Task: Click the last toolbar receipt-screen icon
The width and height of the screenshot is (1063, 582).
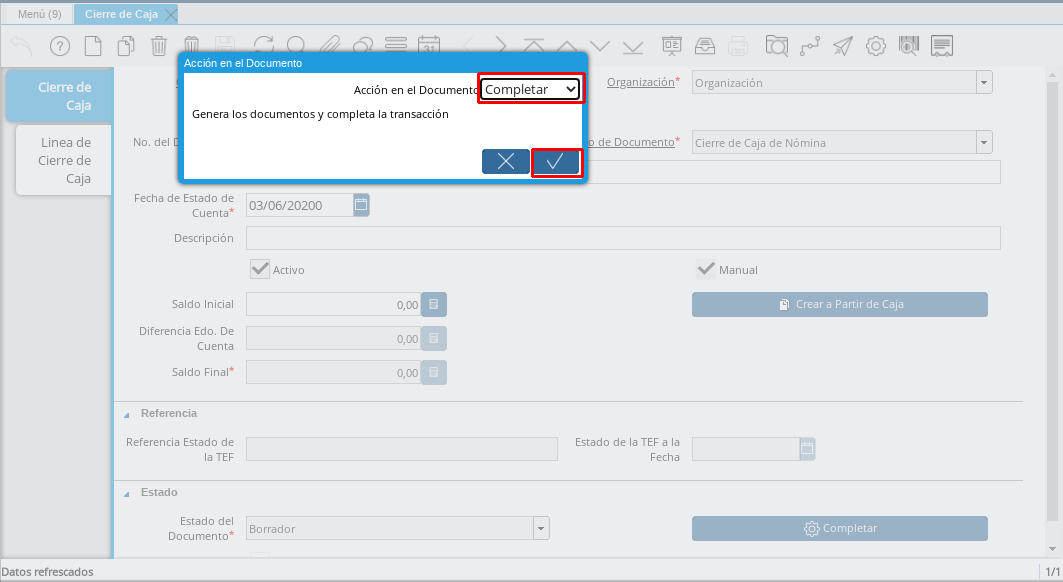Action: pos(942,46)
